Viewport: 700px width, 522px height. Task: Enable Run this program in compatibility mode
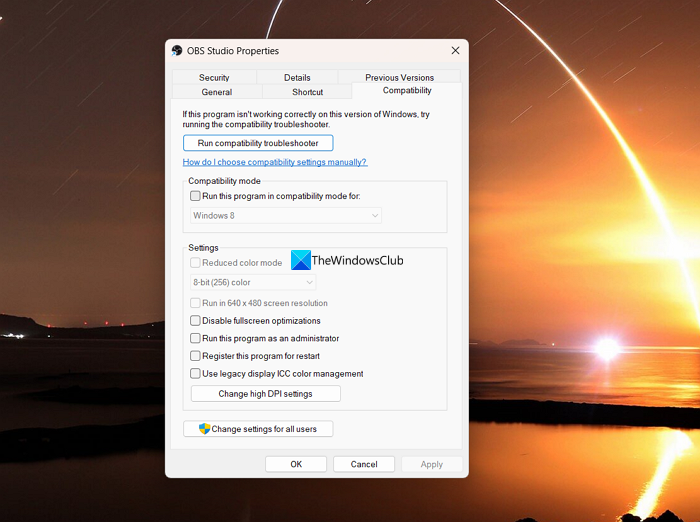pos(195,196)
